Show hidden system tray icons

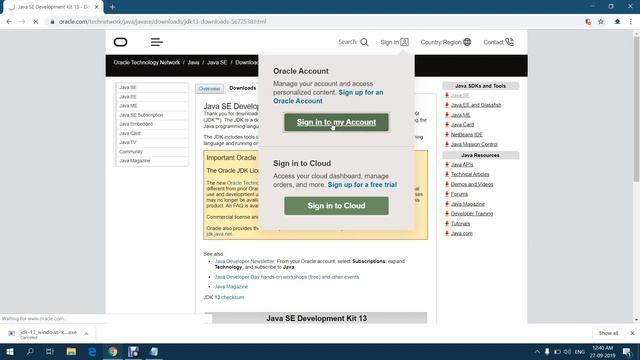coord(537,351)
